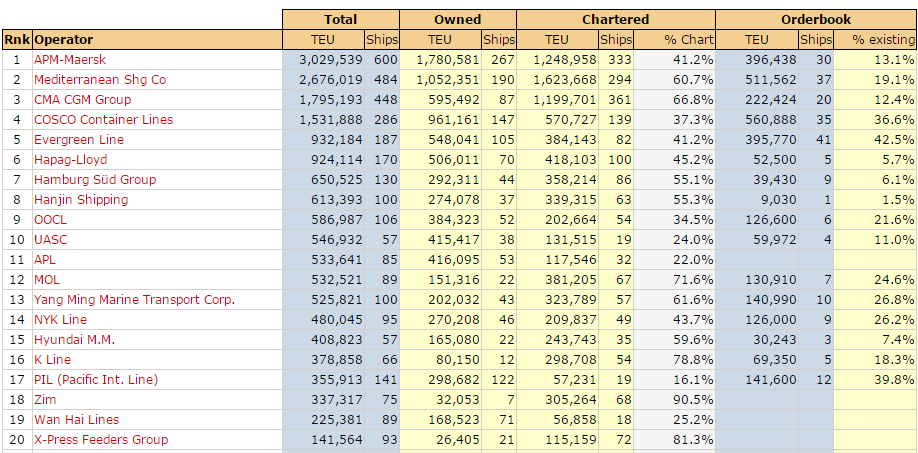Click NYK Line total TEU 480,045
918x453 pixels.
(x=337, y=320)
